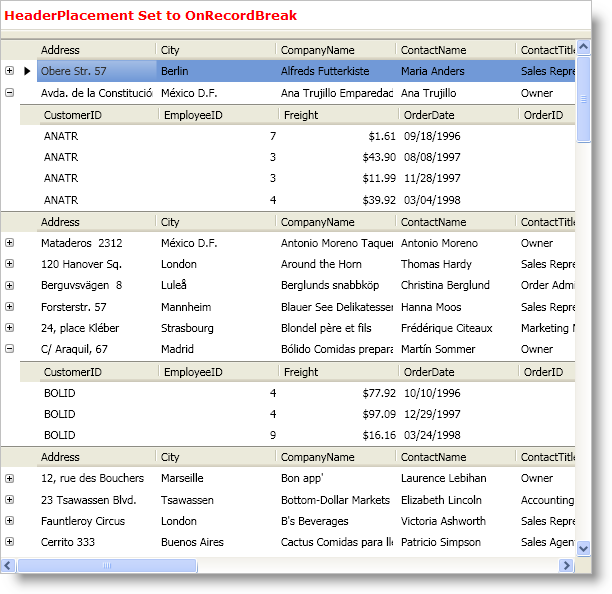Click ContactName header above Laurence Lebihan

tap(456, 457)
